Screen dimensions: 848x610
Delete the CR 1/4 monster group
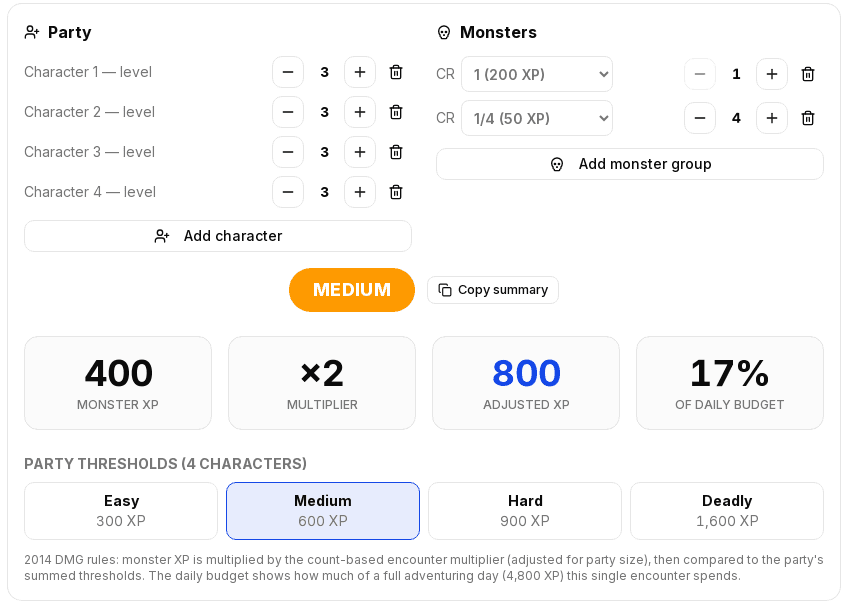808,118
